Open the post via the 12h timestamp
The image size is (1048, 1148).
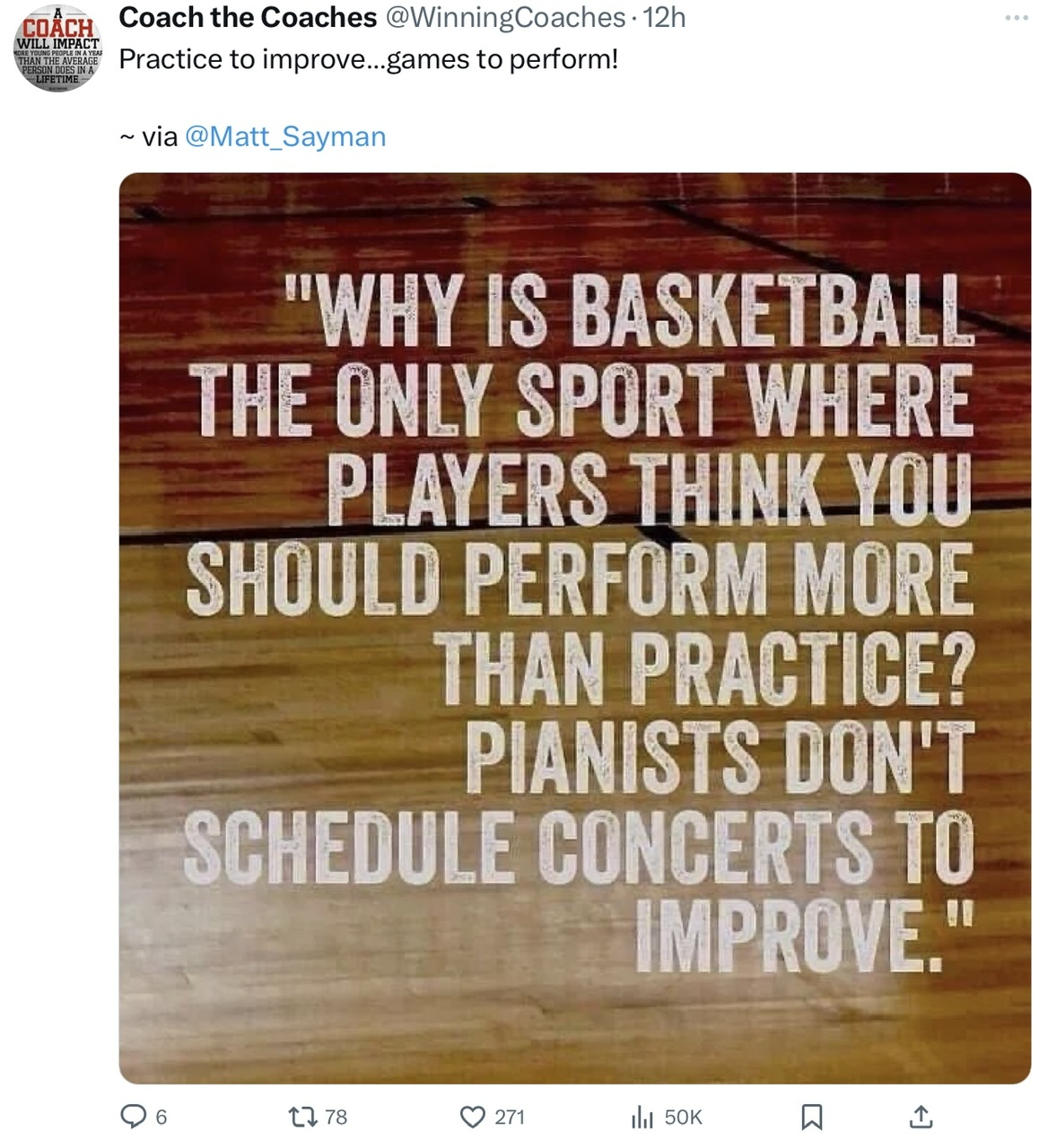point(665,17)
